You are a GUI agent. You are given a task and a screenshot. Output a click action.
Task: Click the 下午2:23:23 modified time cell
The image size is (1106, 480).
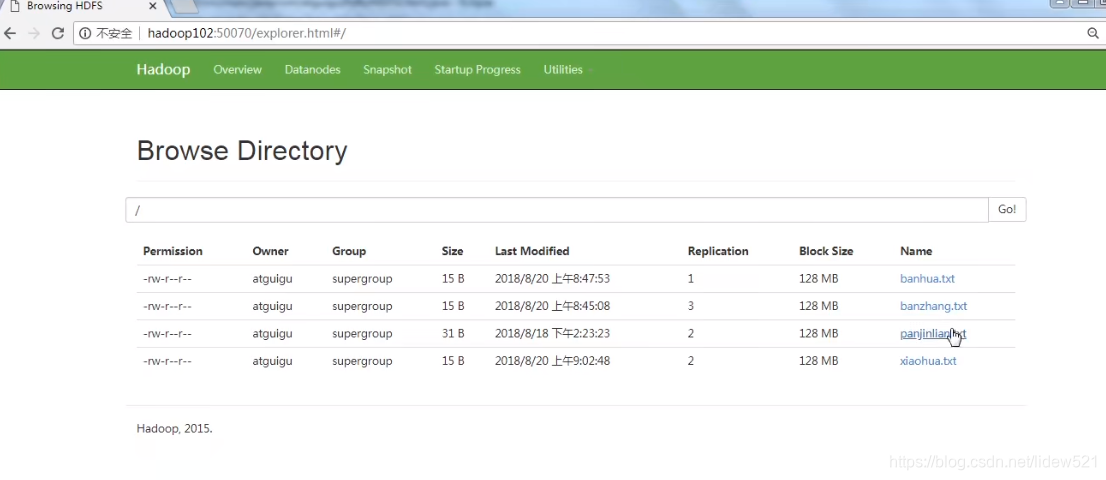552,333
